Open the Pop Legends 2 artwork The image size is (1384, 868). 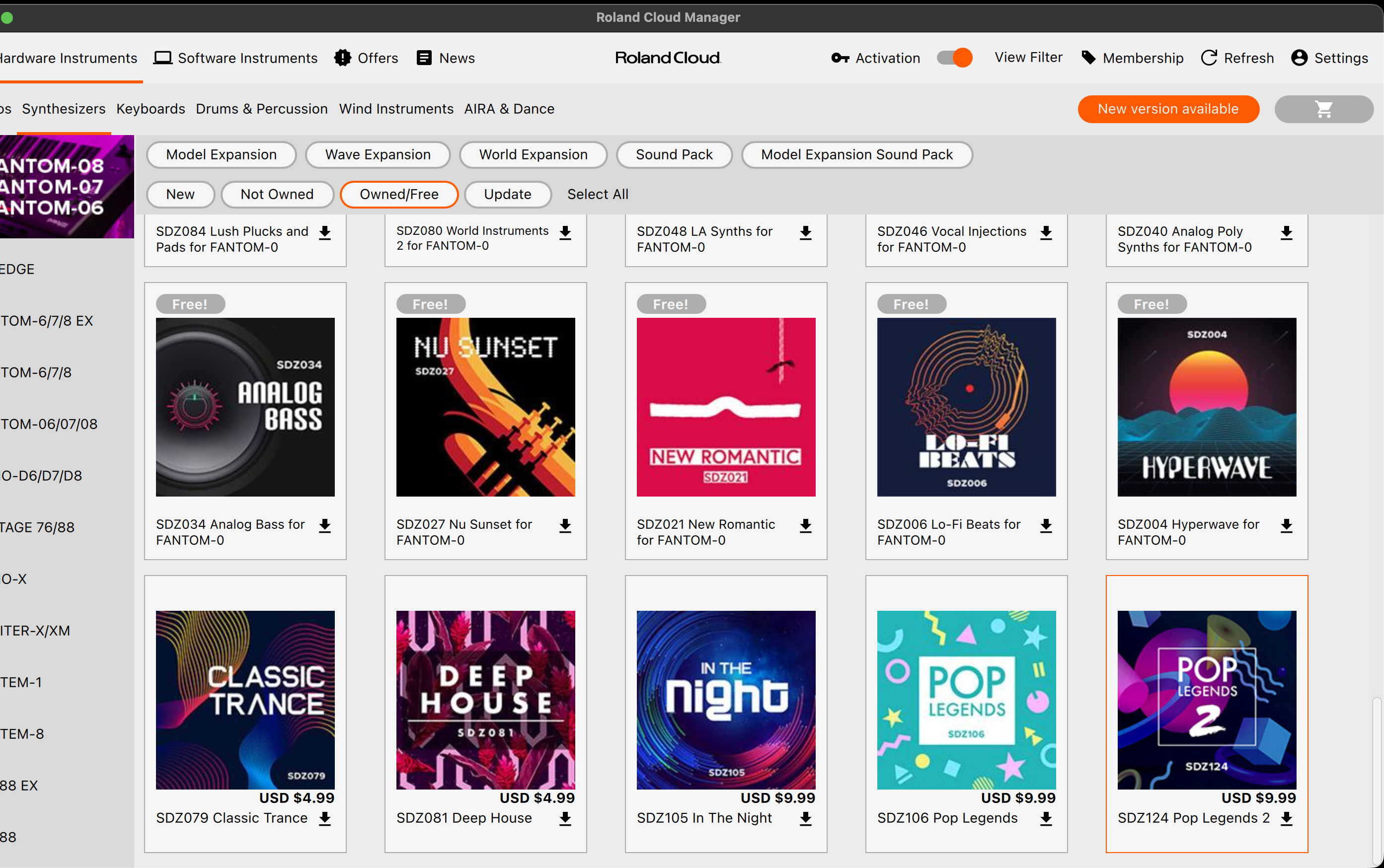click(1207, 700)
